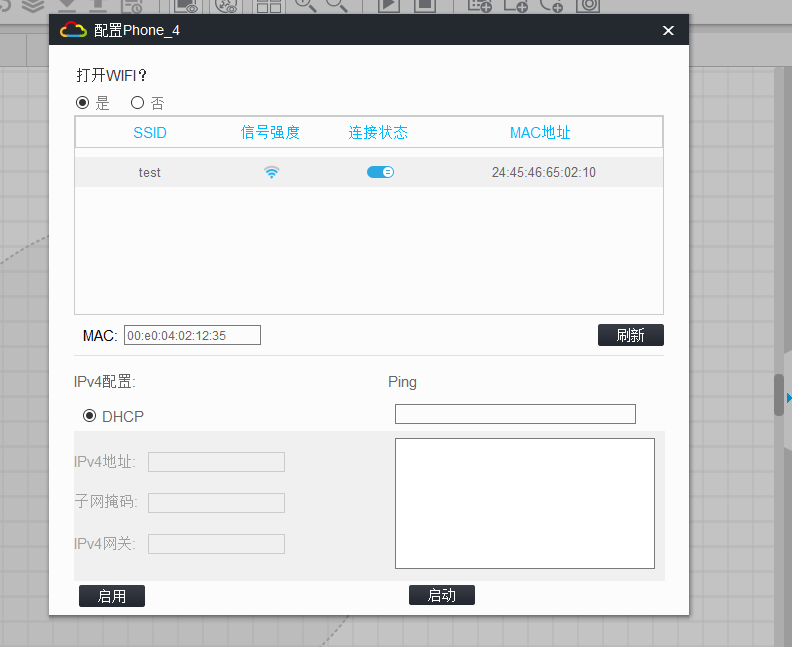The height and width of the screenshot is (647, 792).
Task: Select the 否 radio to turn WIFI off
Action: (137, 103)
